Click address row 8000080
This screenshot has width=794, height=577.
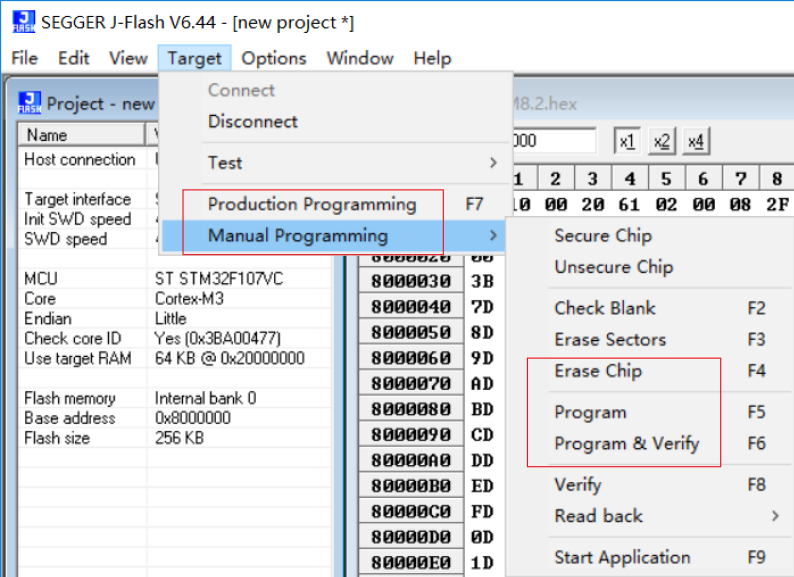click(411, 409)
